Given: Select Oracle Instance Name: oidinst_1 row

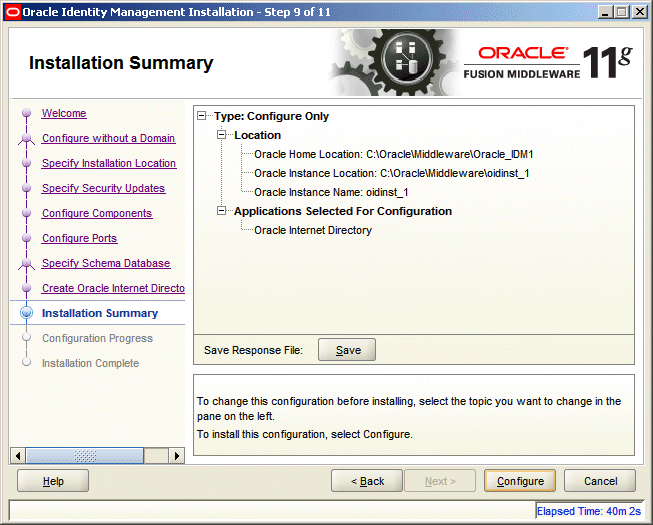Looking at the screenshot, I should (x=331, y=192).
